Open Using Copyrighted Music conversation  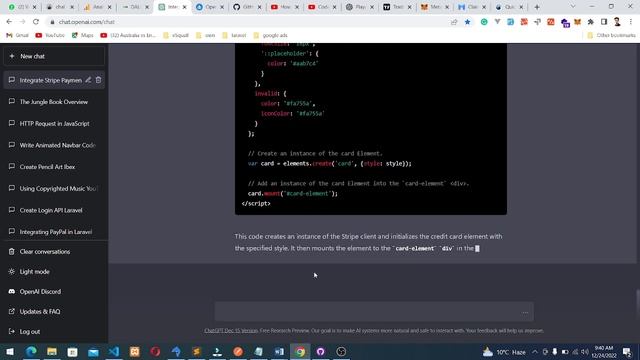click(x=54, y=189)
